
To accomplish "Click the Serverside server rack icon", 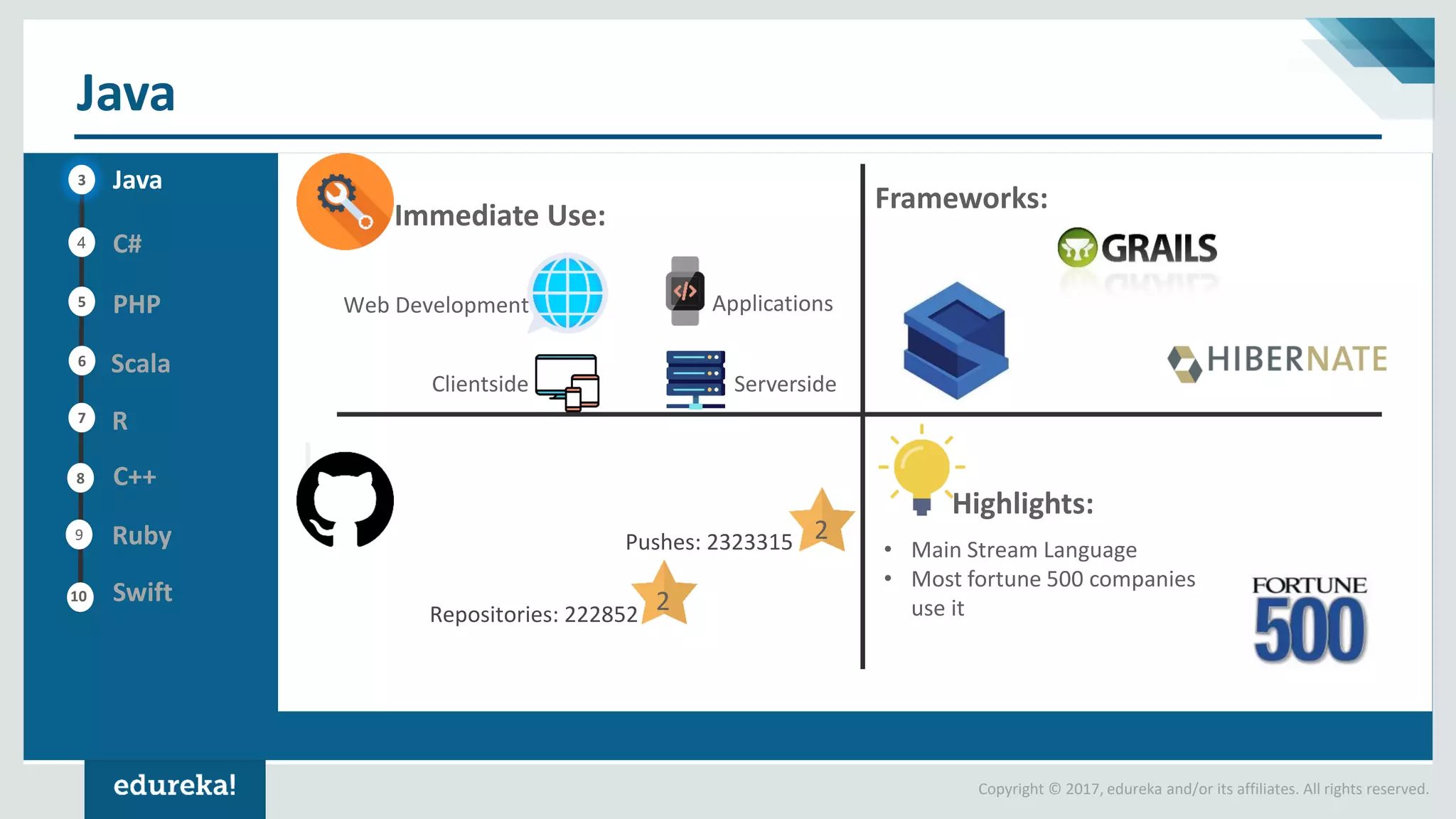I will tap(695, 380).
